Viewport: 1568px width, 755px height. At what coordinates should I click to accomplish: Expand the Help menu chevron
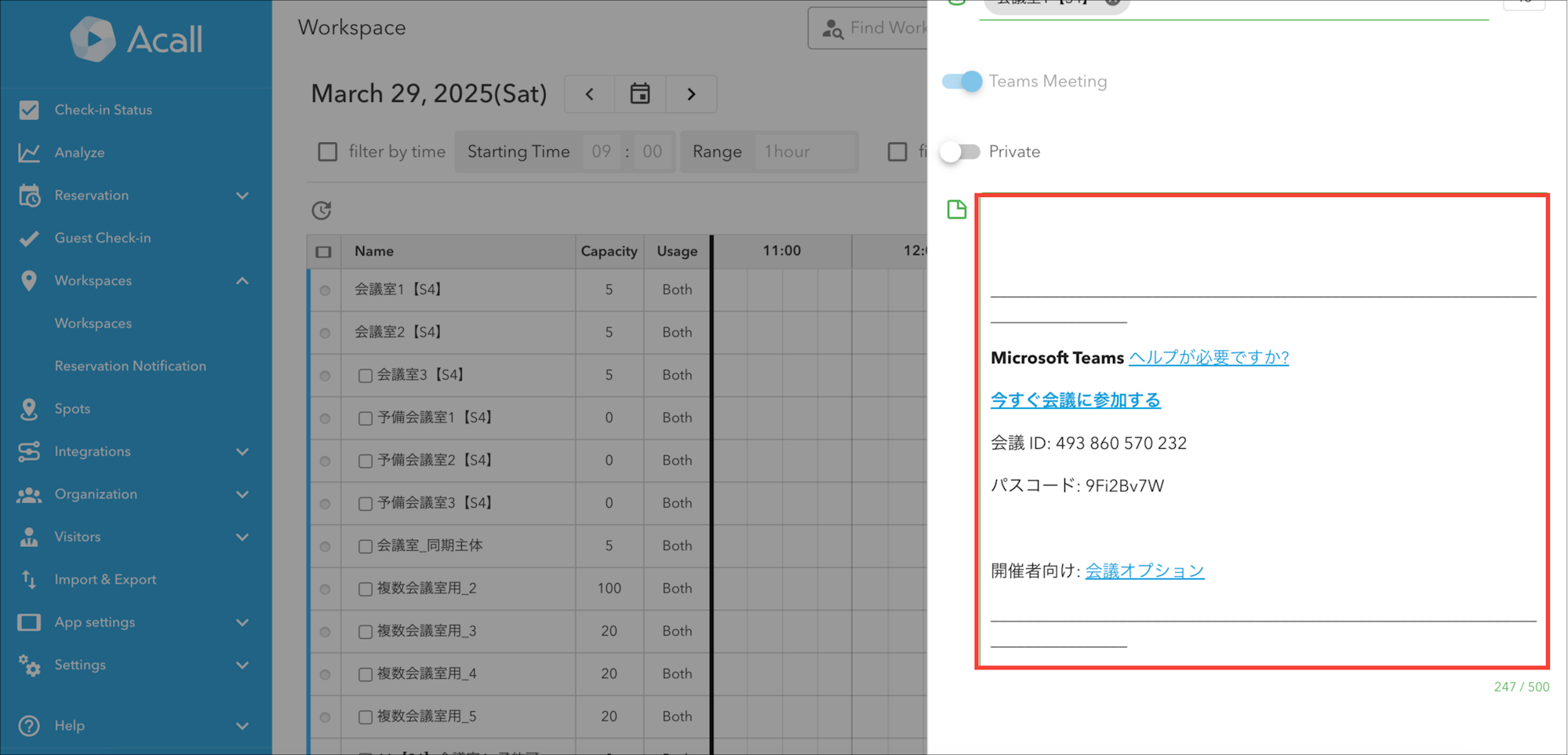point(242,726)
